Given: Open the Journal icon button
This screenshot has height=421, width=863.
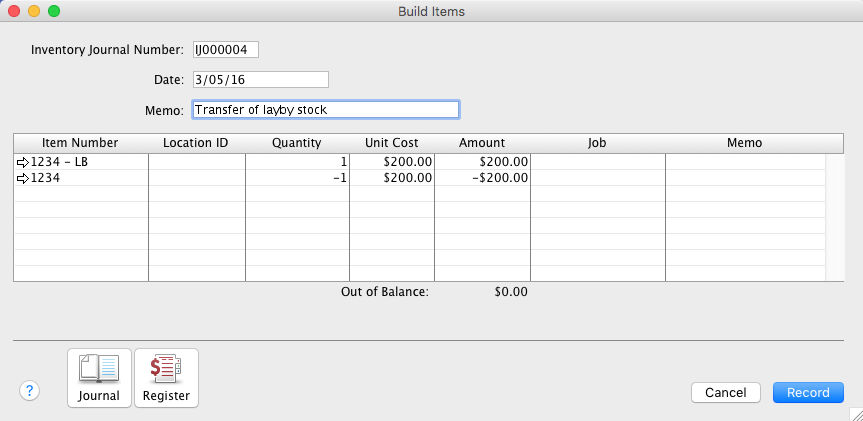Looking at the screenshot, I should pos(99,378).
